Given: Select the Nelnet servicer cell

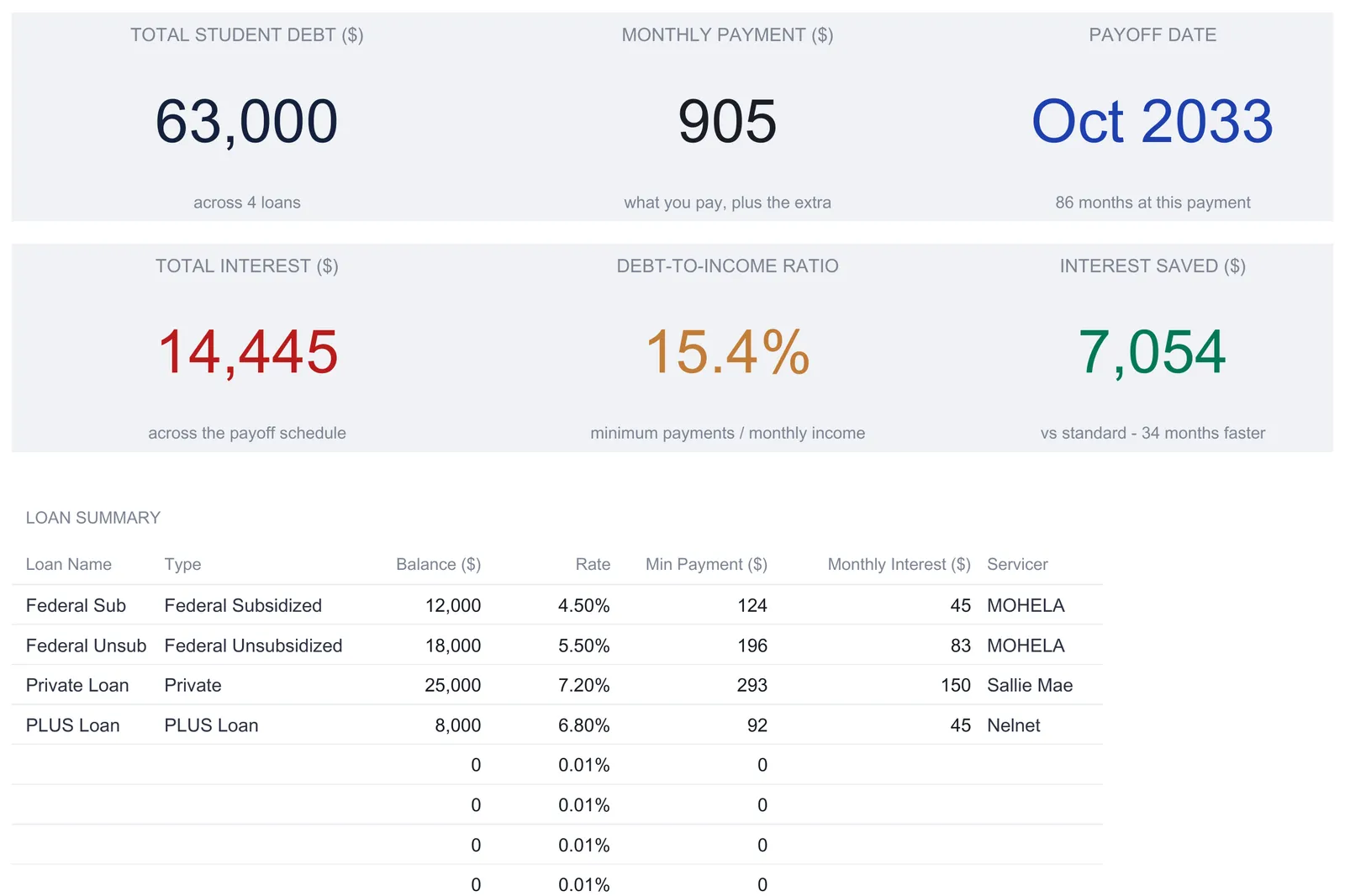Looking at the screenshot, I should click(x=1014, y=725).
